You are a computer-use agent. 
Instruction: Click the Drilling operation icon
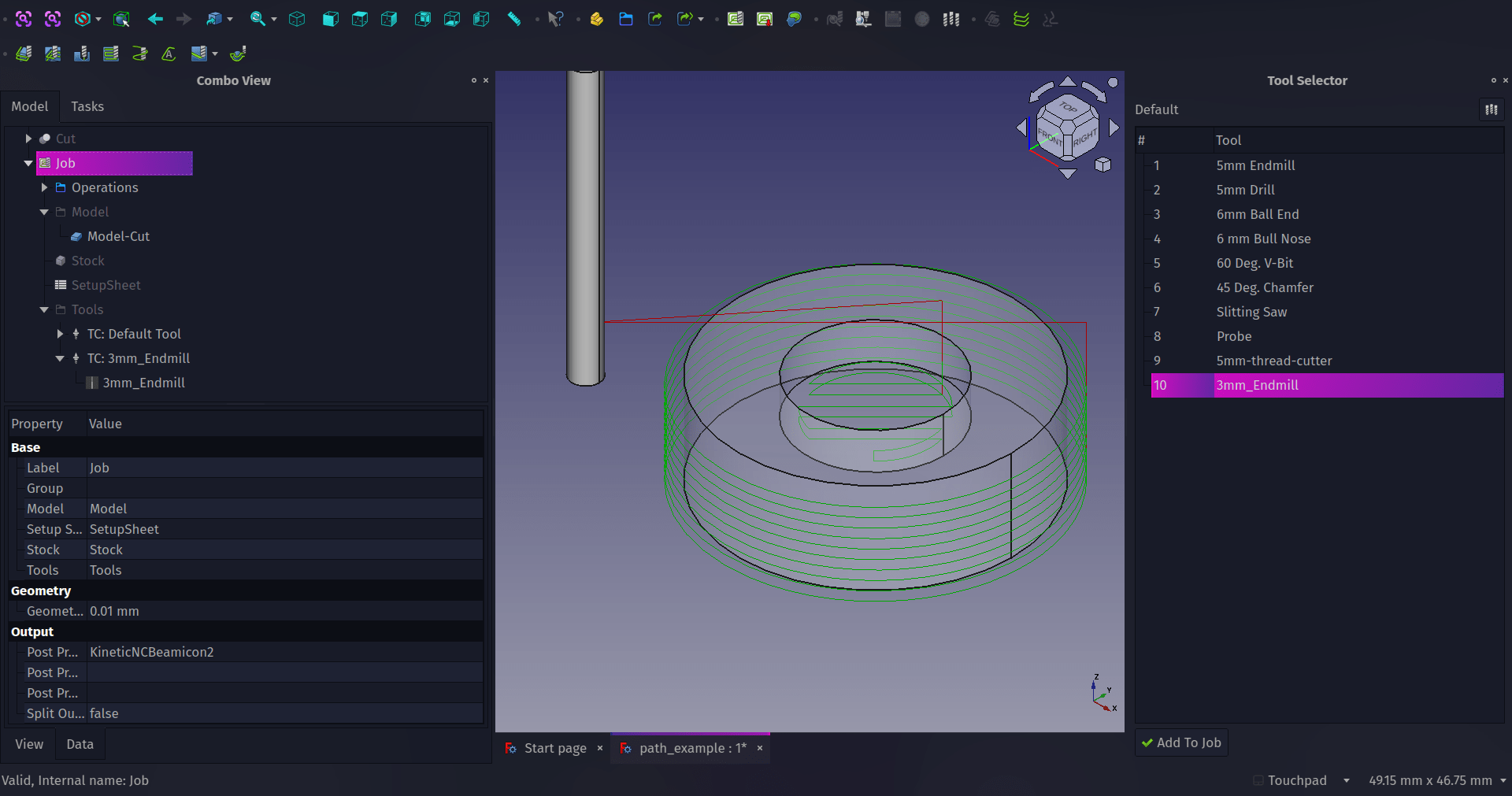[82, 54]
